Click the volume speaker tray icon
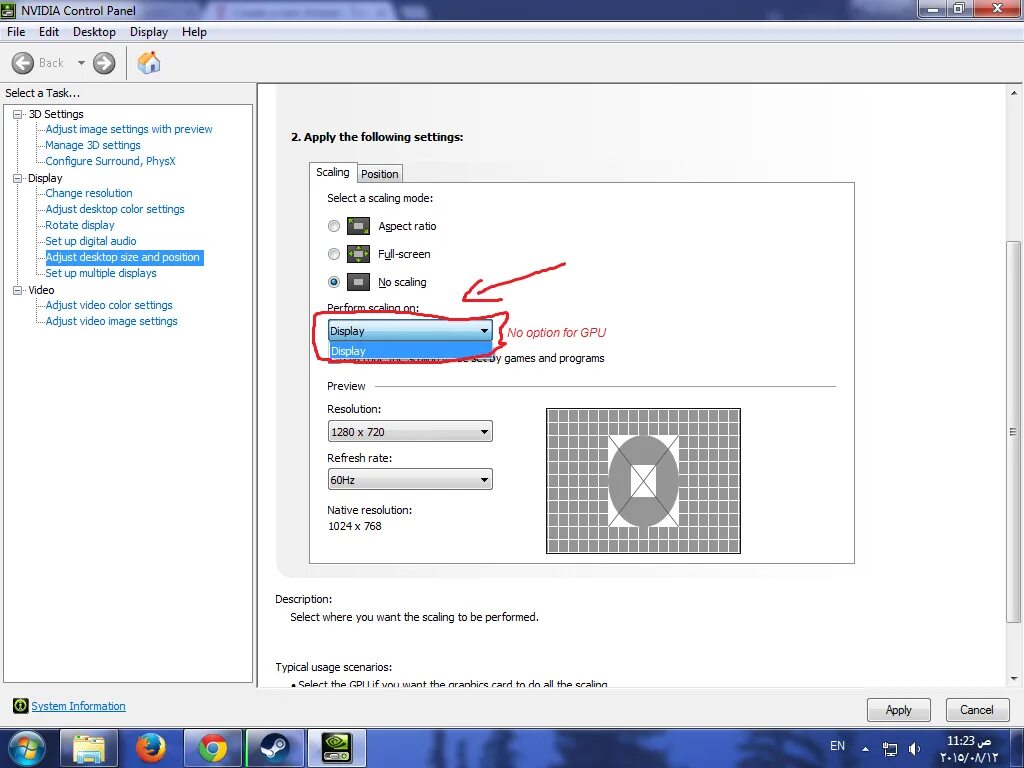The height and width of the screenshot is (768, 1024). (915, 749)
